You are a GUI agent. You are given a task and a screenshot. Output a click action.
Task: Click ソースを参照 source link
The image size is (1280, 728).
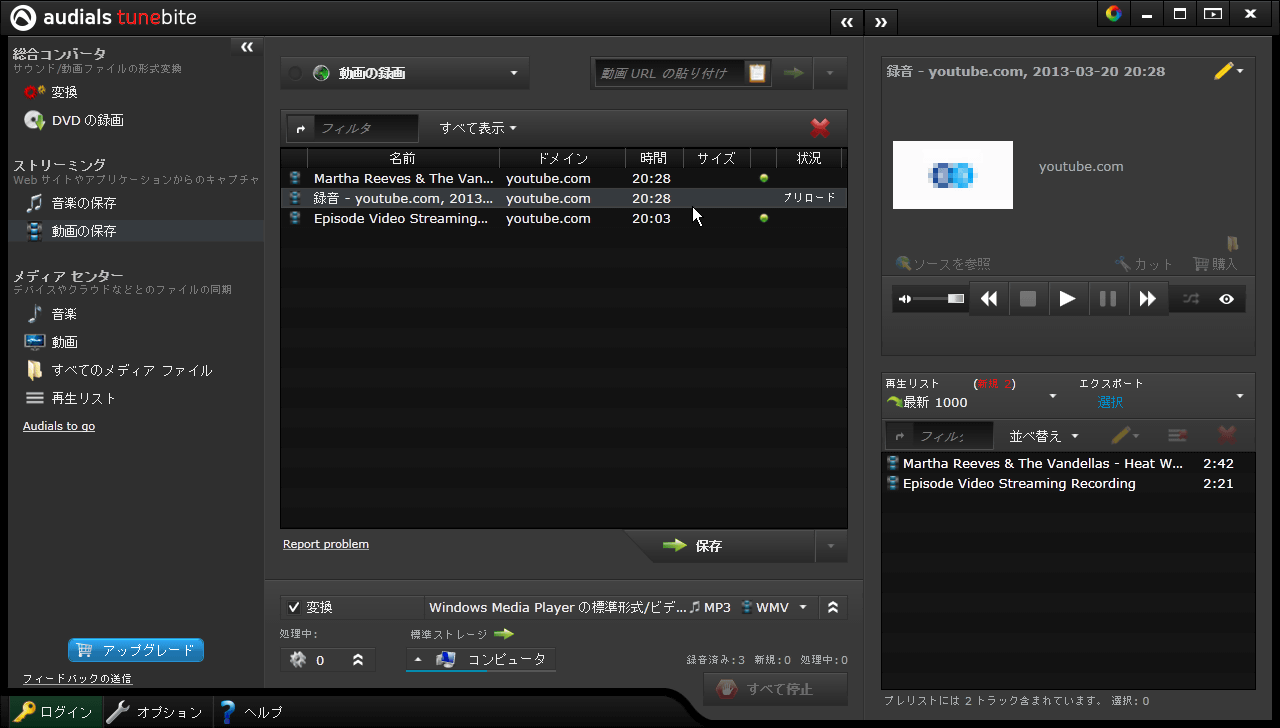pyautogui.click(x=943, y=264)
